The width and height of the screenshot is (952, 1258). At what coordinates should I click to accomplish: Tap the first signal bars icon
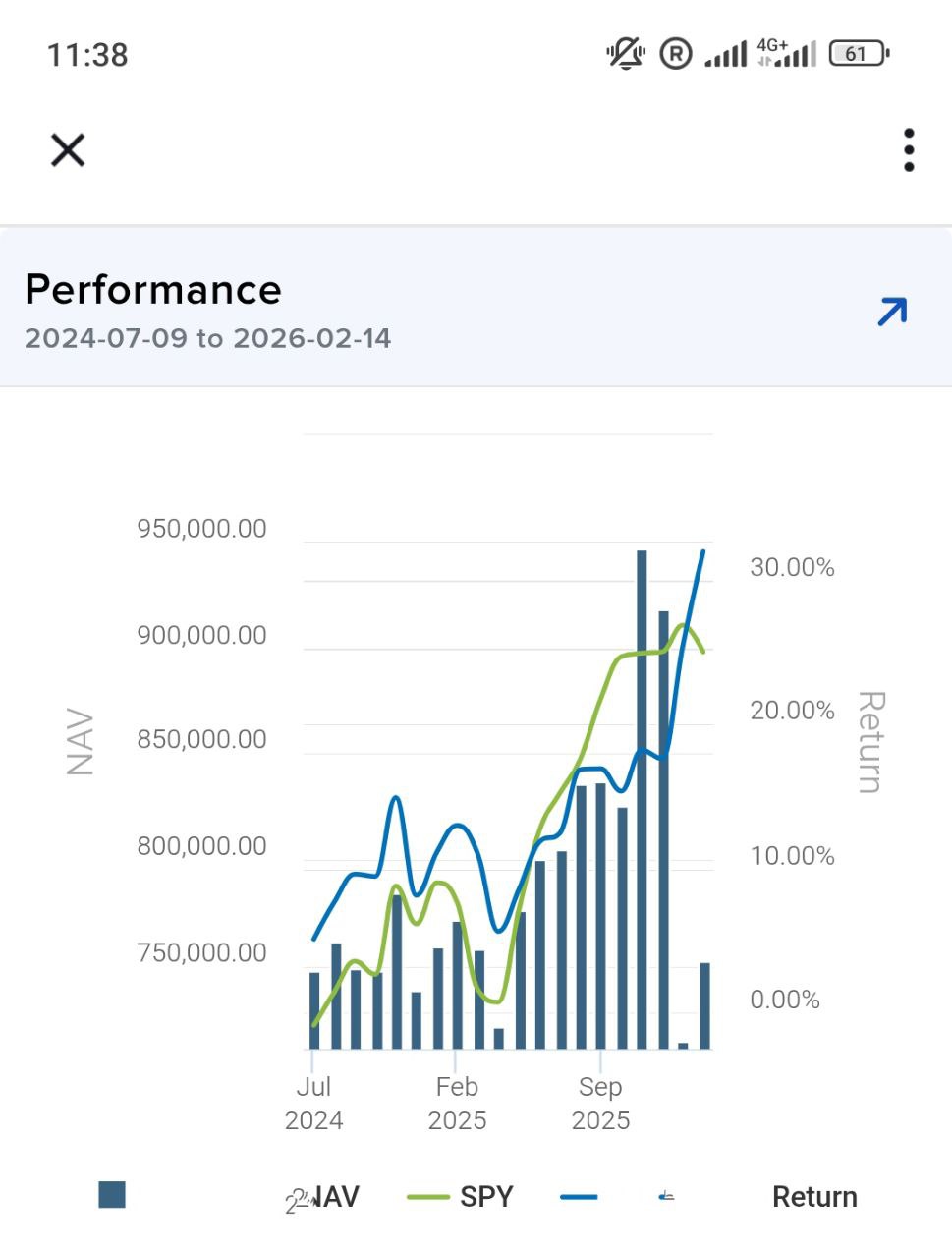[725, 55]
